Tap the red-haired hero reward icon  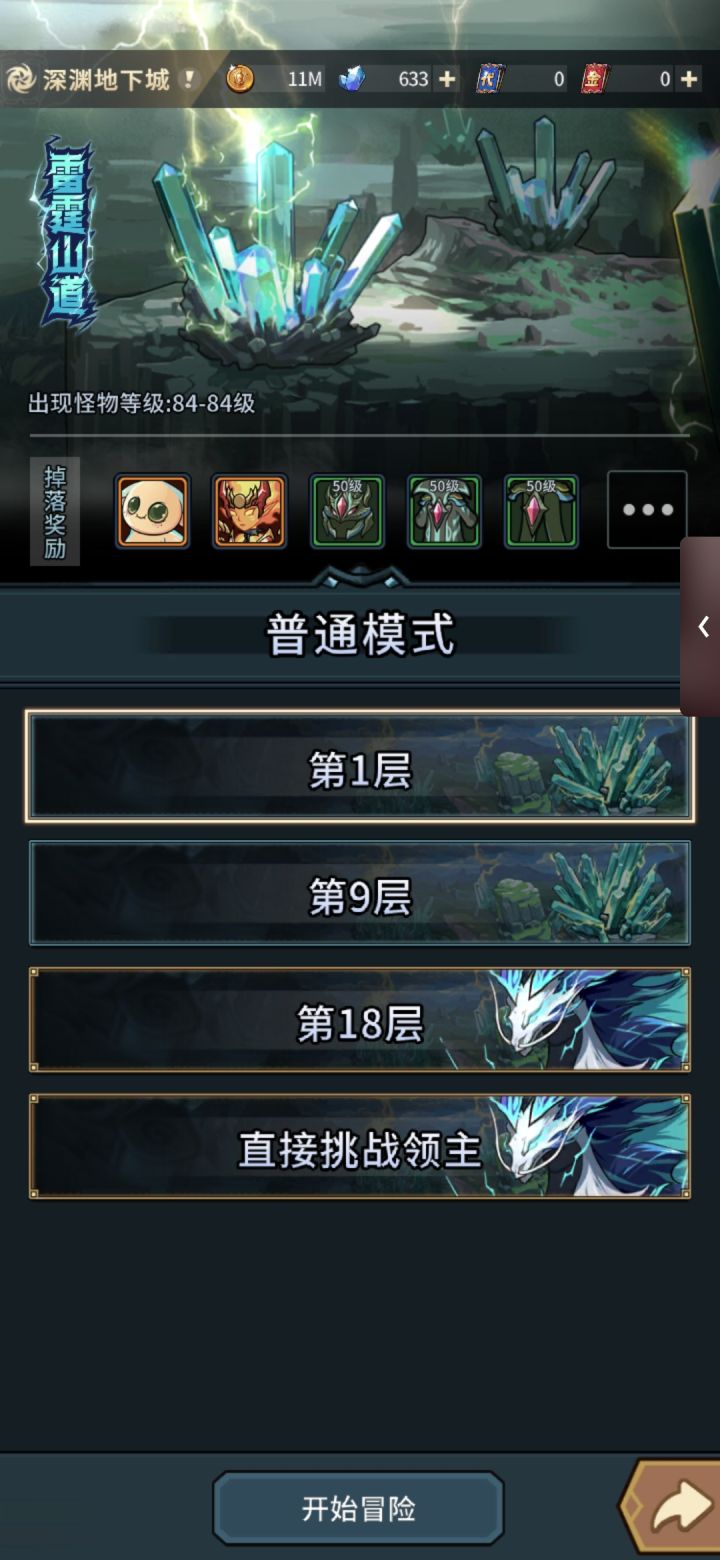click(x=249, y=511)
